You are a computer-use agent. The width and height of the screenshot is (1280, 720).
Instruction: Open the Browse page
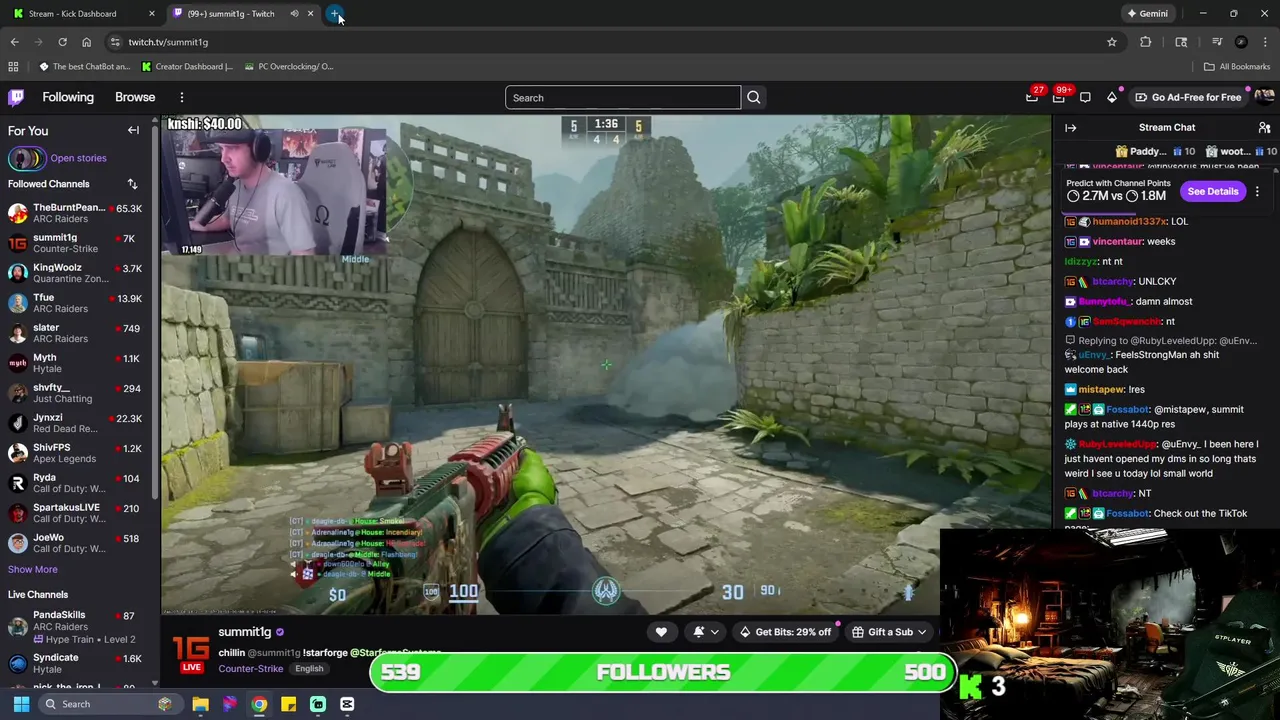pyautogui.click(x=135, y=97)
